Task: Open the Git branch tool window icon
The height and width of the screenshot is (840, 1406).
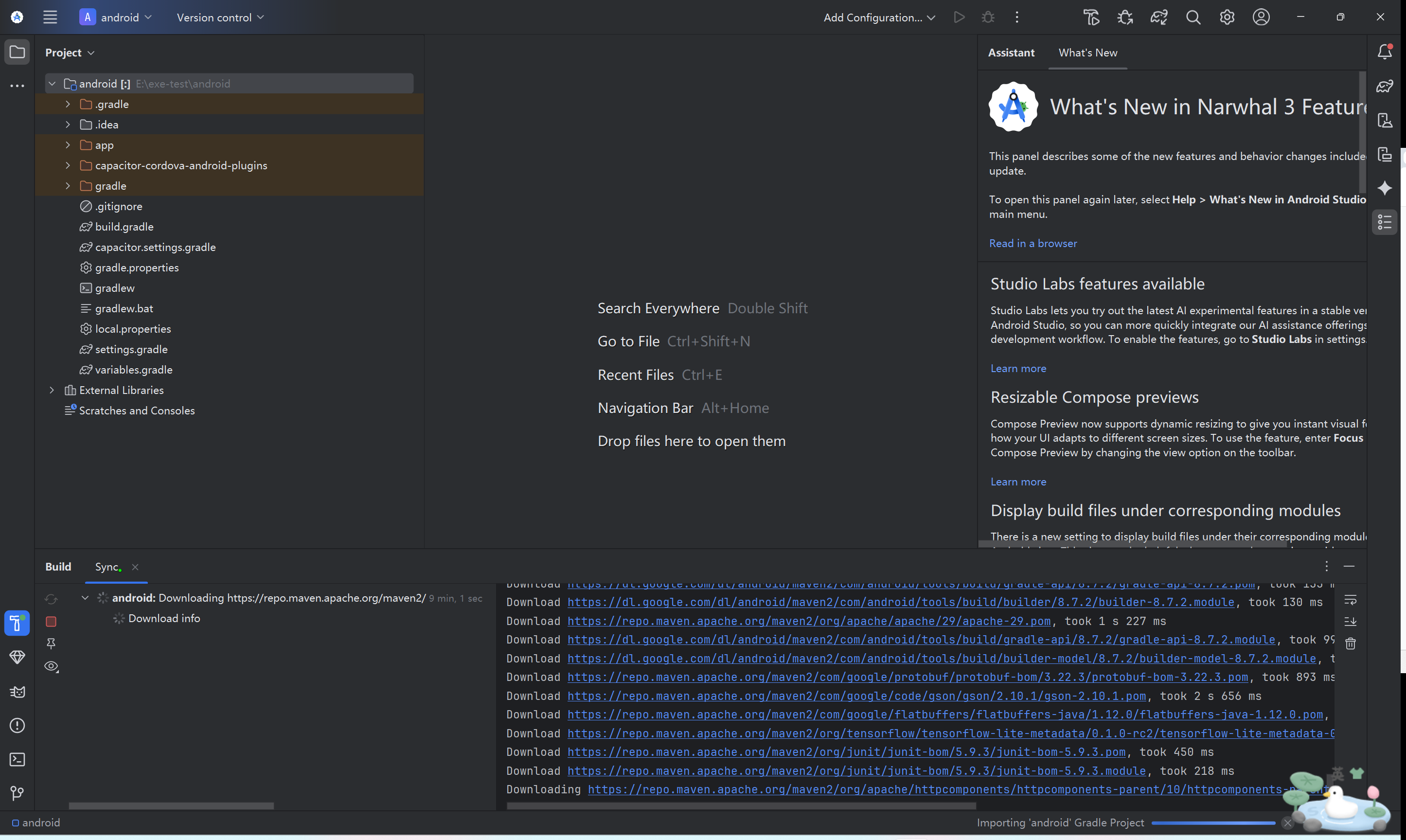Action: [x=17, y=793]
